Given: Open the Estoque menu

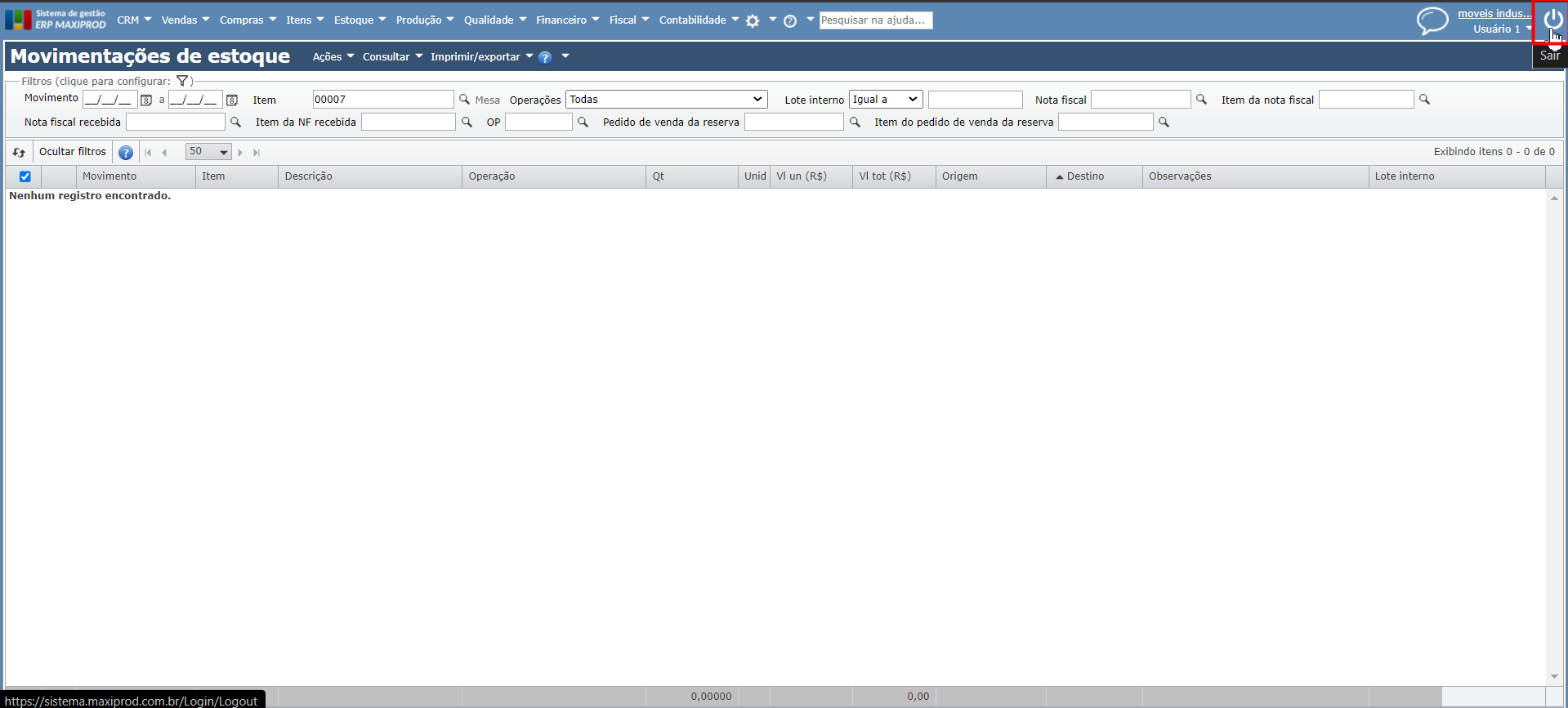Looking at the screenshot, I should [x=360, y=20].
